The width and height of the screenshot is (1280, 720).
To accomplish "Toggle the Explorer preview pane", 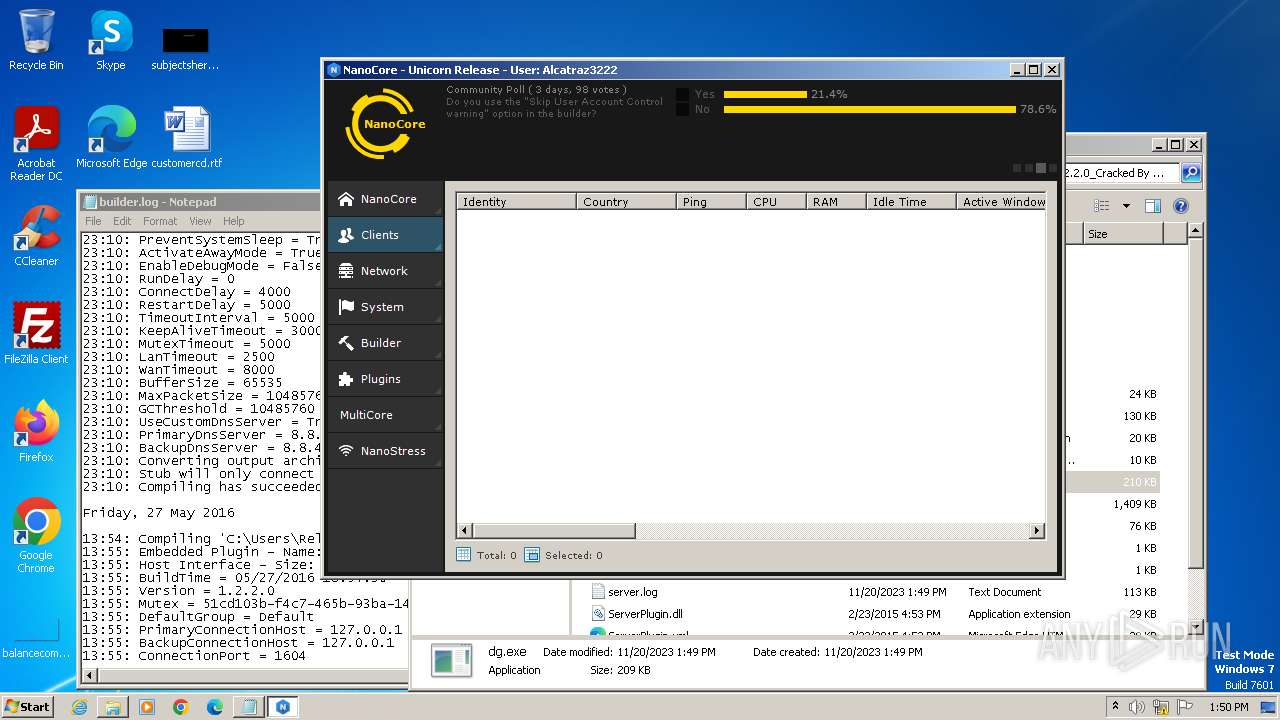I will point(1152,206).
